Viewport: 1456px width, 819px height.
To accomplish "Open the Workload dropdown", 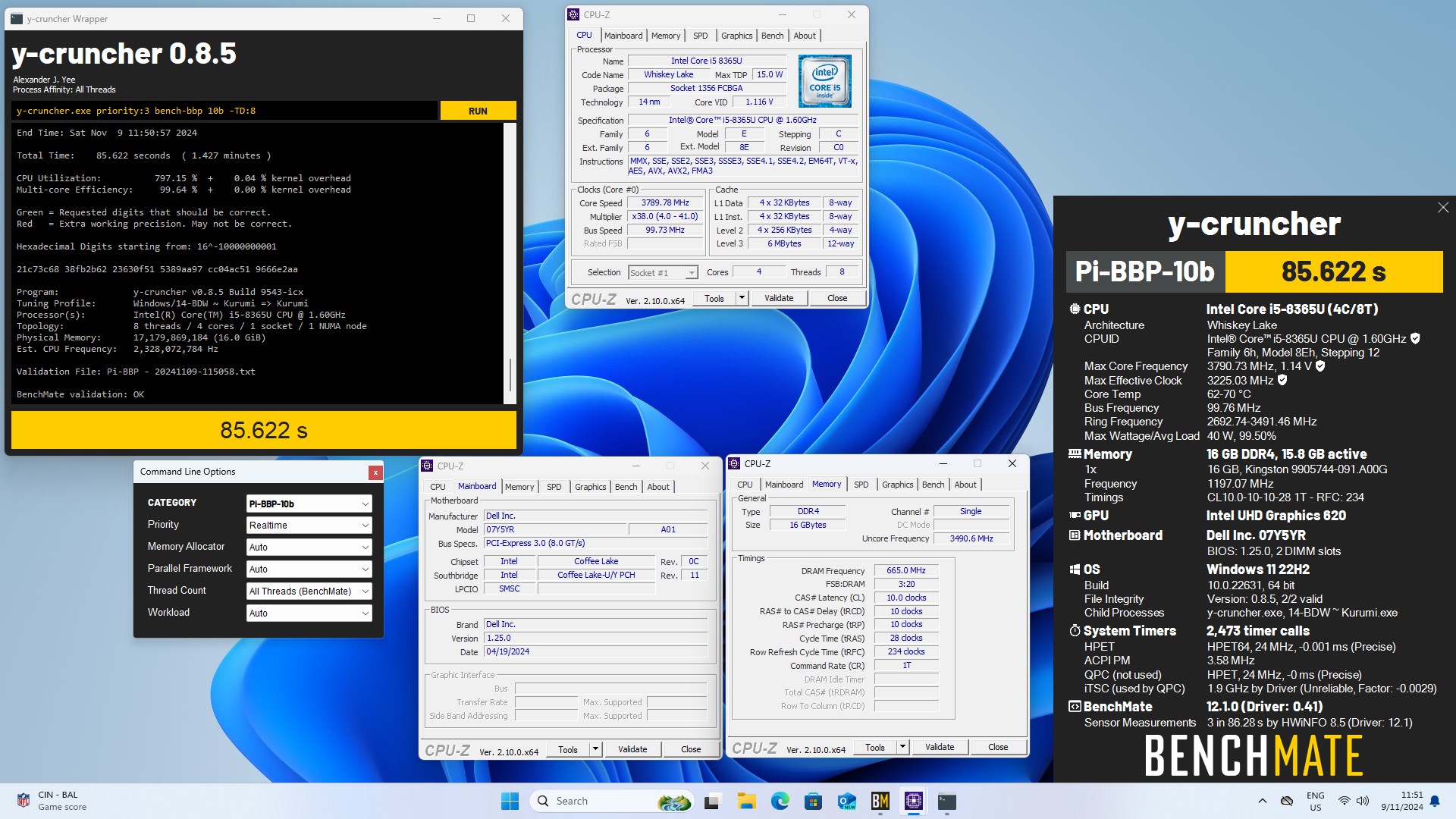I will 309,613.
